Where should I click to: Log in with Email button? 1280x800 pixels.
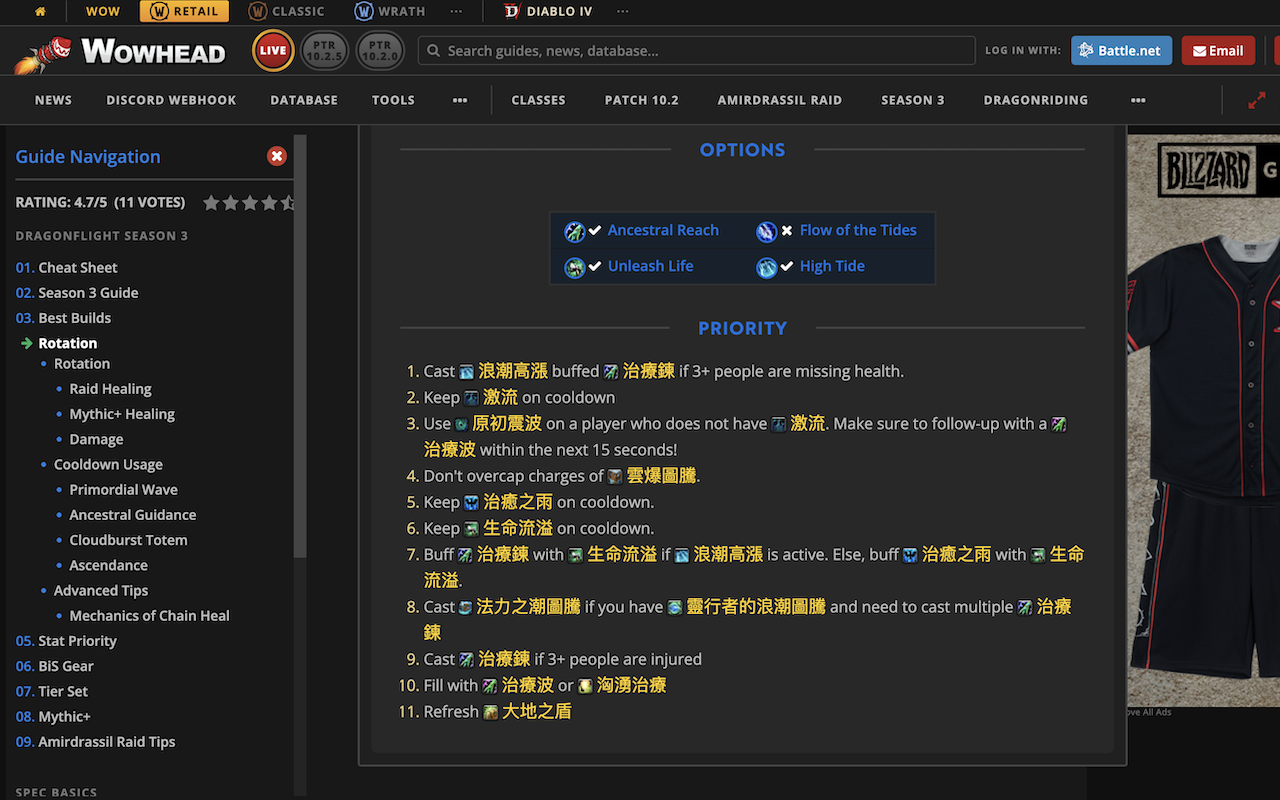1218,50
